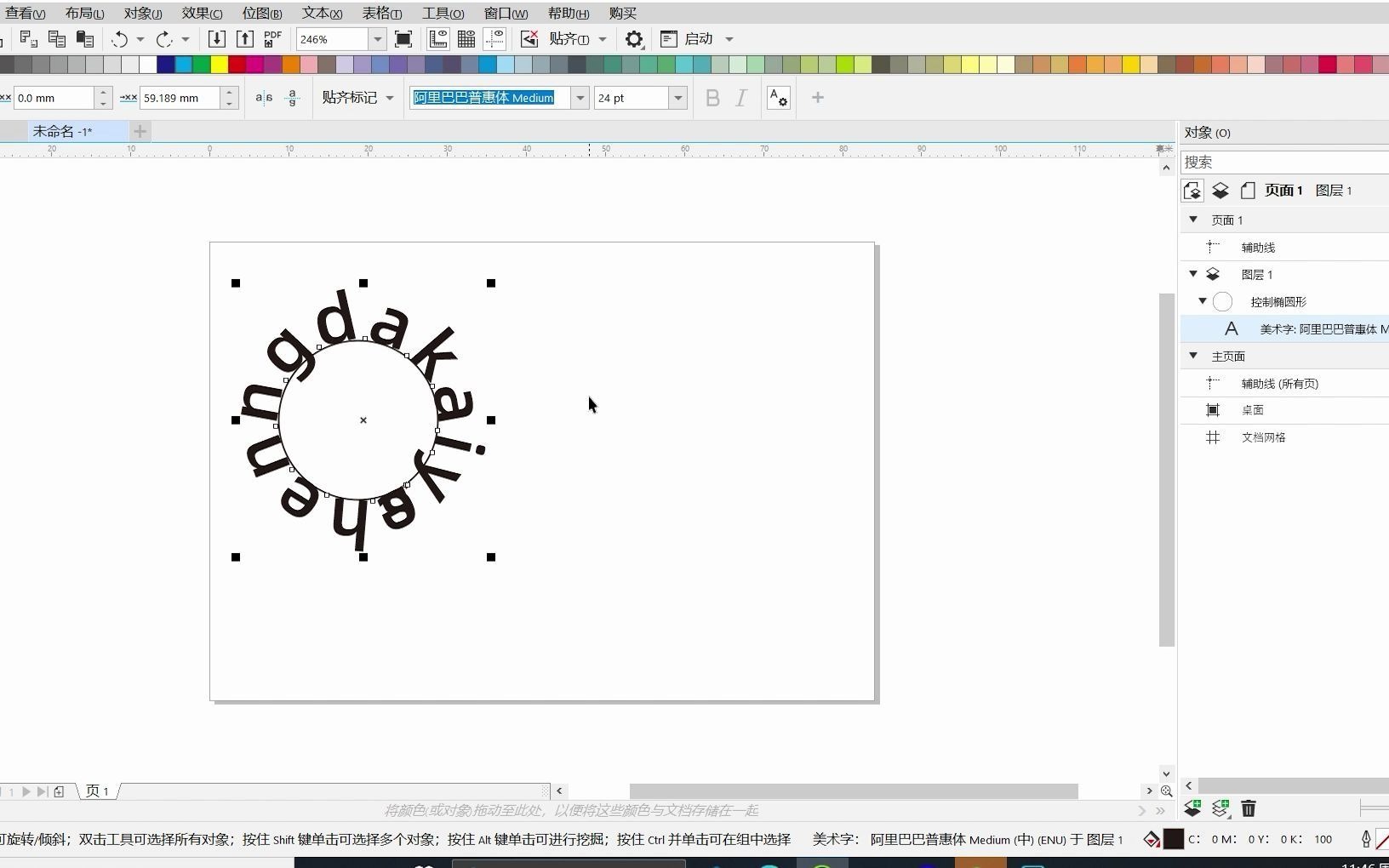The image size is (1389, 868).
Task: Click the 搜索 search field in the Objects docker
Action: 1284,162
